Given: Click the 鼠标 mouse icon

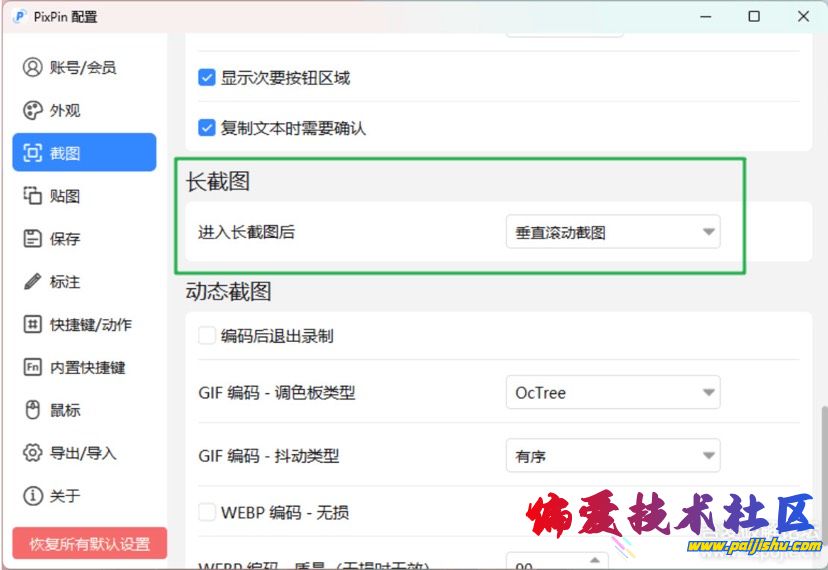Looking at the screenshot, I should pyautogui.click(x=33, y=410).
